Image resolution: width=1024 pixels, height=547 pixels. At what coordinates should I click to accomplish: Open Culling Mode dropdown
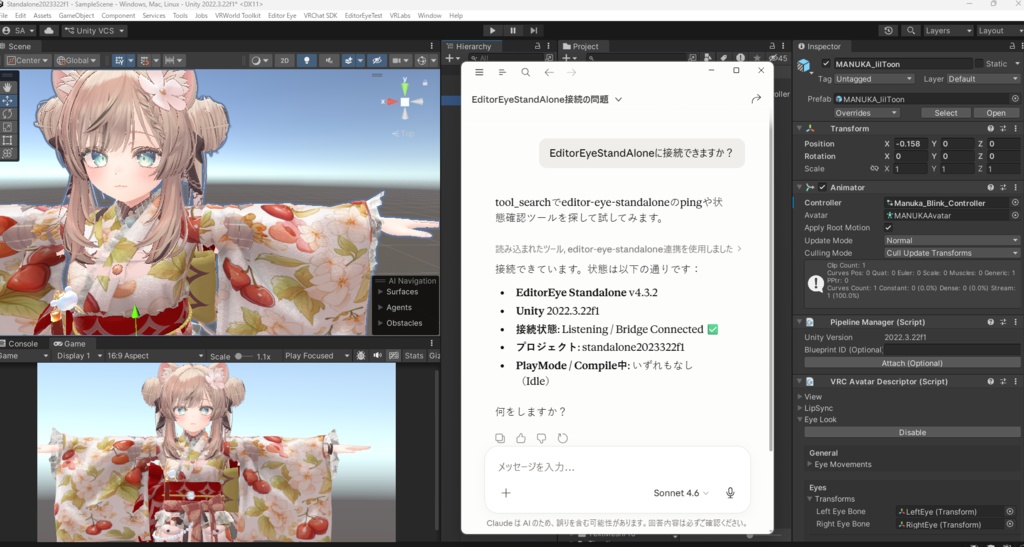tap(952, 253)
